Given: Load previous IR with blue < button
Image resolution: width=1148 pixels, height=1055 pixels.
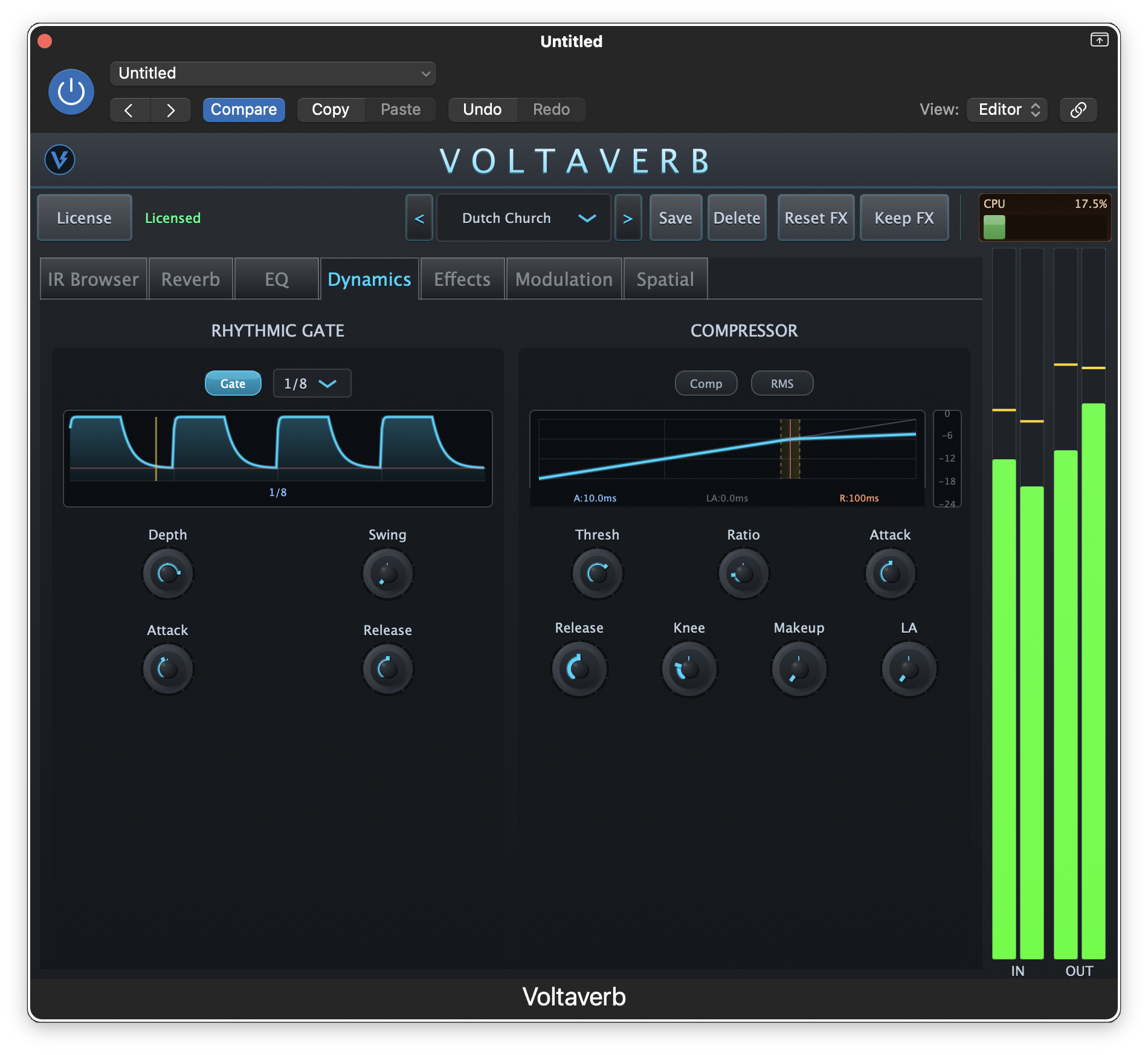Looking at the screenshot, I should (419, 218).
